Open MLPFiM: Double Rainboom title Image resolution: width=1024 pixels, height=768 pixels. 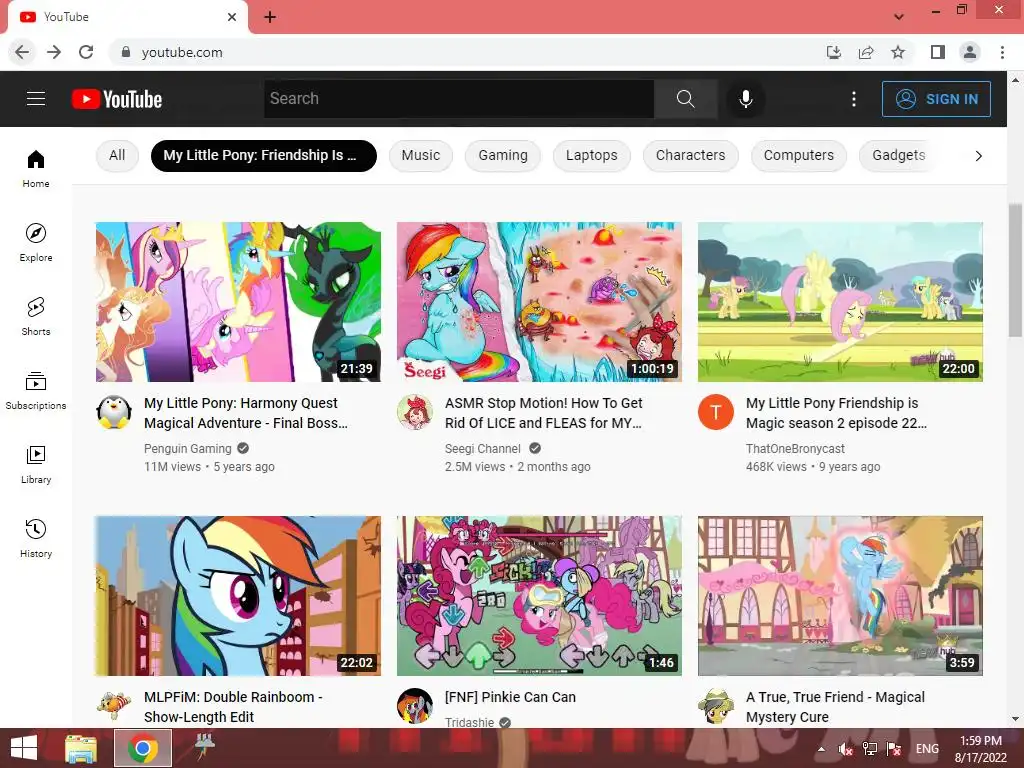(233, 707)
